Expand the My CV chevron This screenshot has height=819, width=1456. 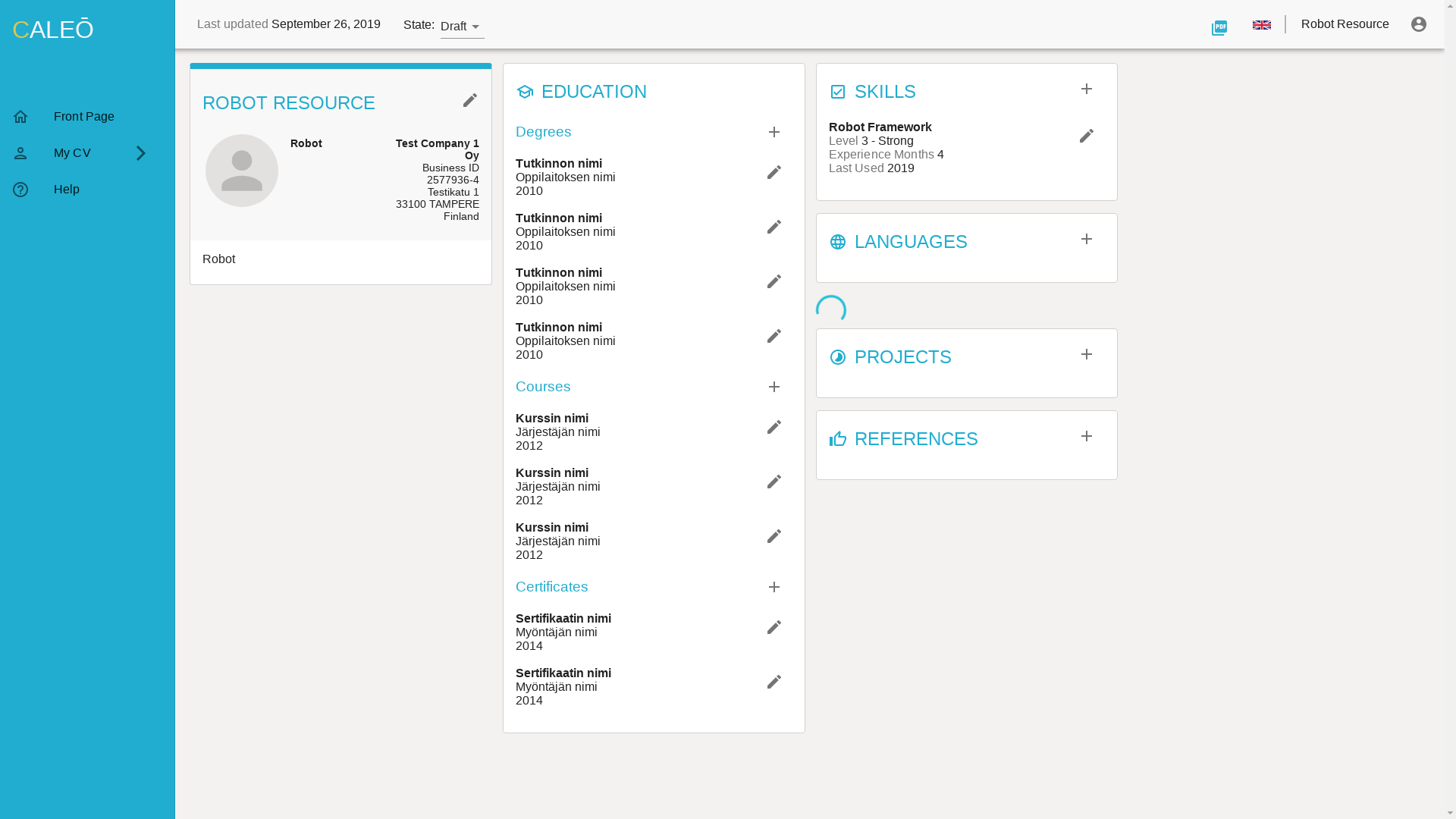pyautogui.click(x=141, y=153)
